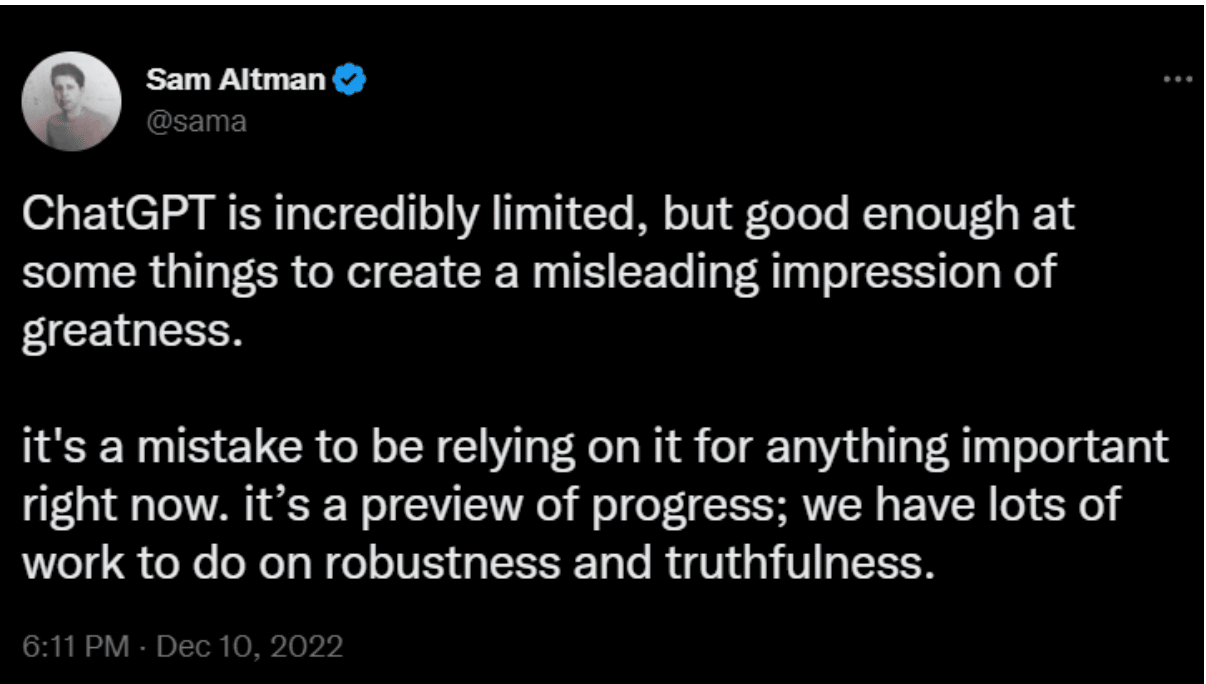Screen dimensions: 1206x684
Task: Open Sam Altman's profile picture
Action: pyautogui.click(x=71, y=101)
